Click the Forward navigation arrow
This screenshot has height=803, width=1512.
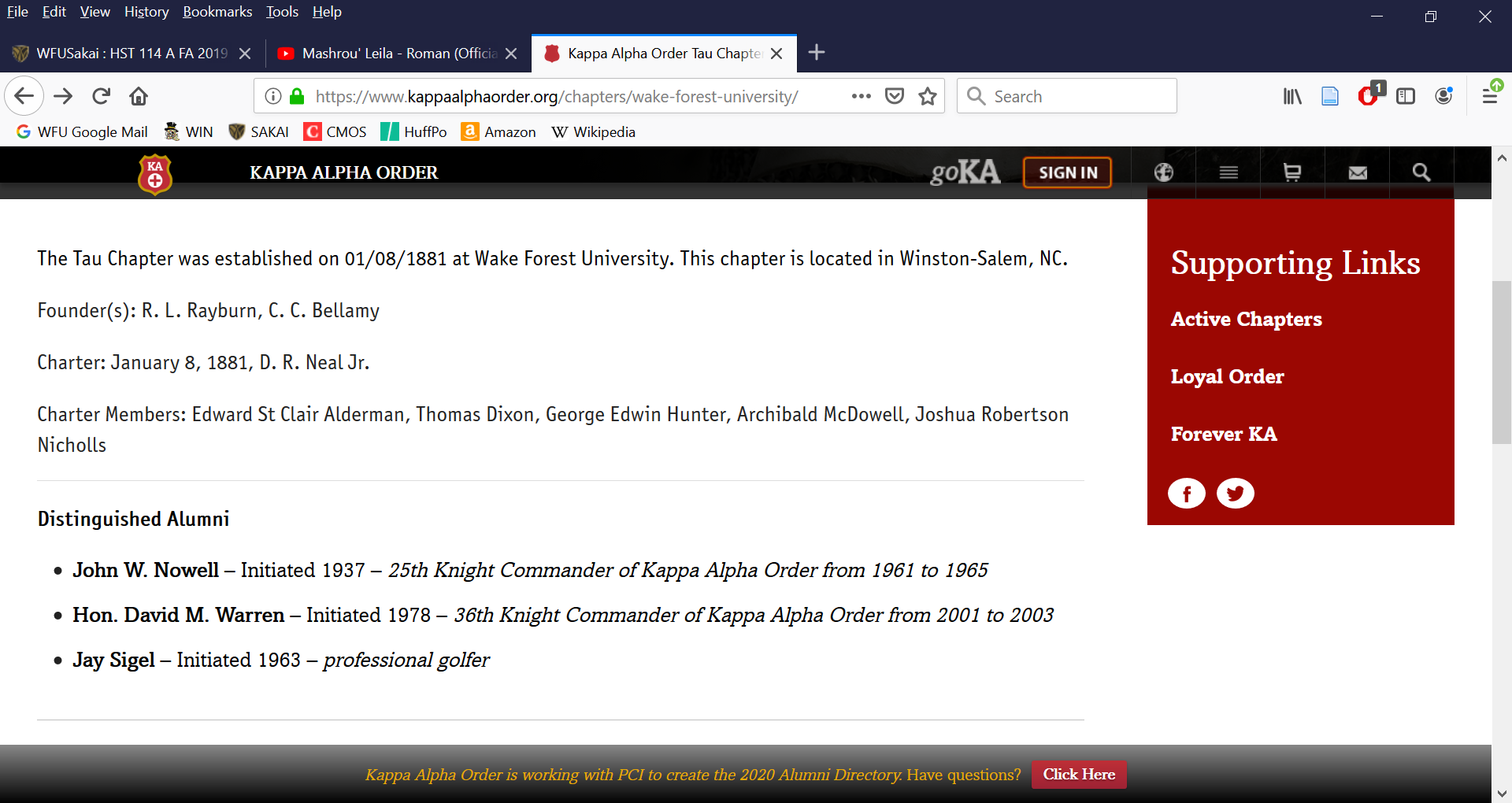(63, 96)
